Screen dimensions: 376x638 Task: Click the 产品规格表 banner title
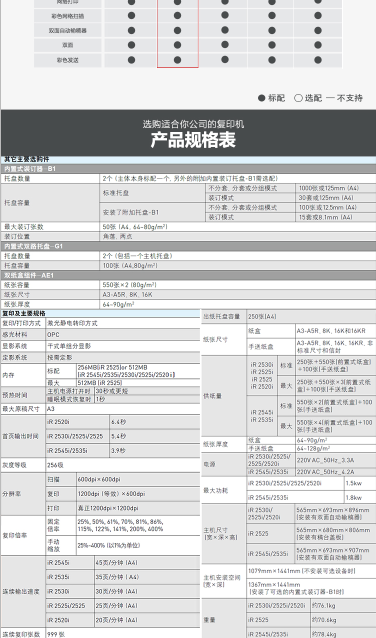193,140
